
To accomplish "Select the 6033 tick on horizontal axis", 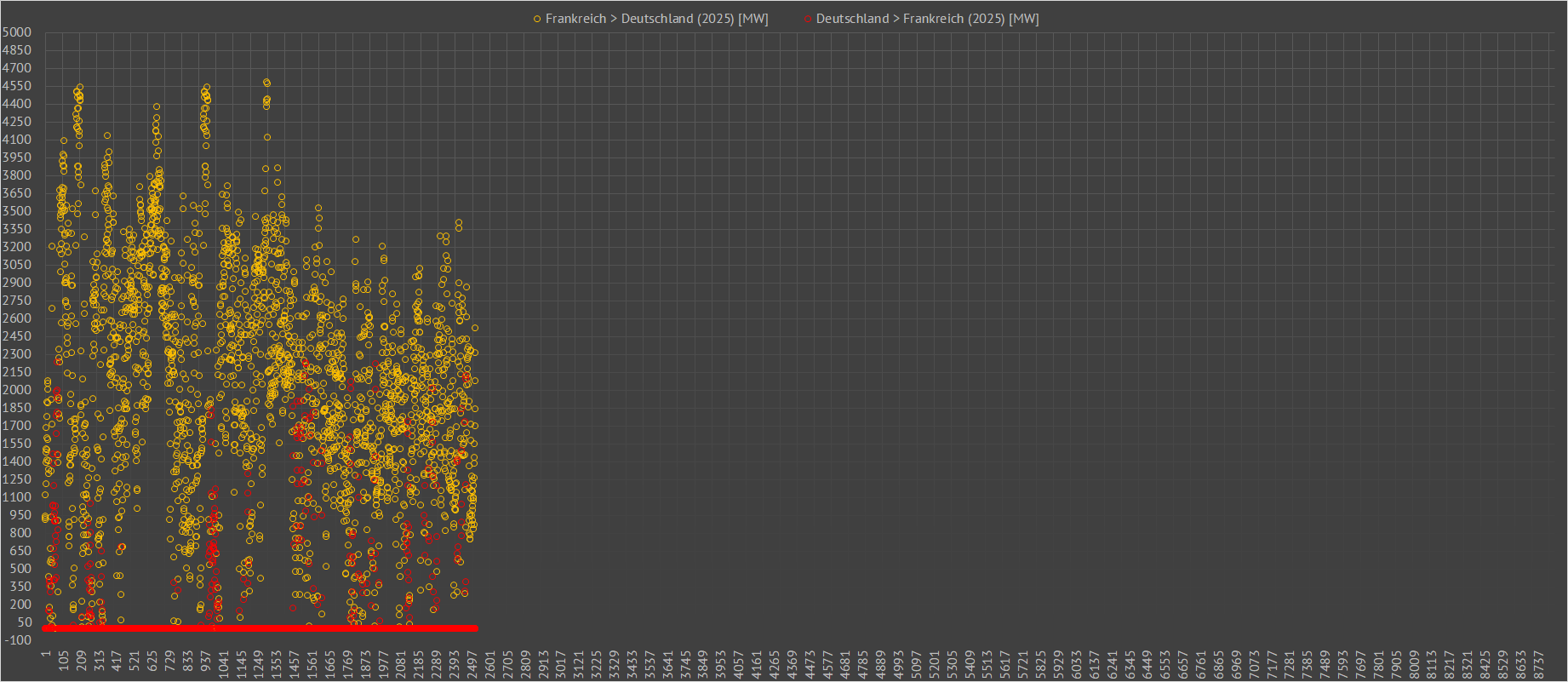I will coord(1077,662).
